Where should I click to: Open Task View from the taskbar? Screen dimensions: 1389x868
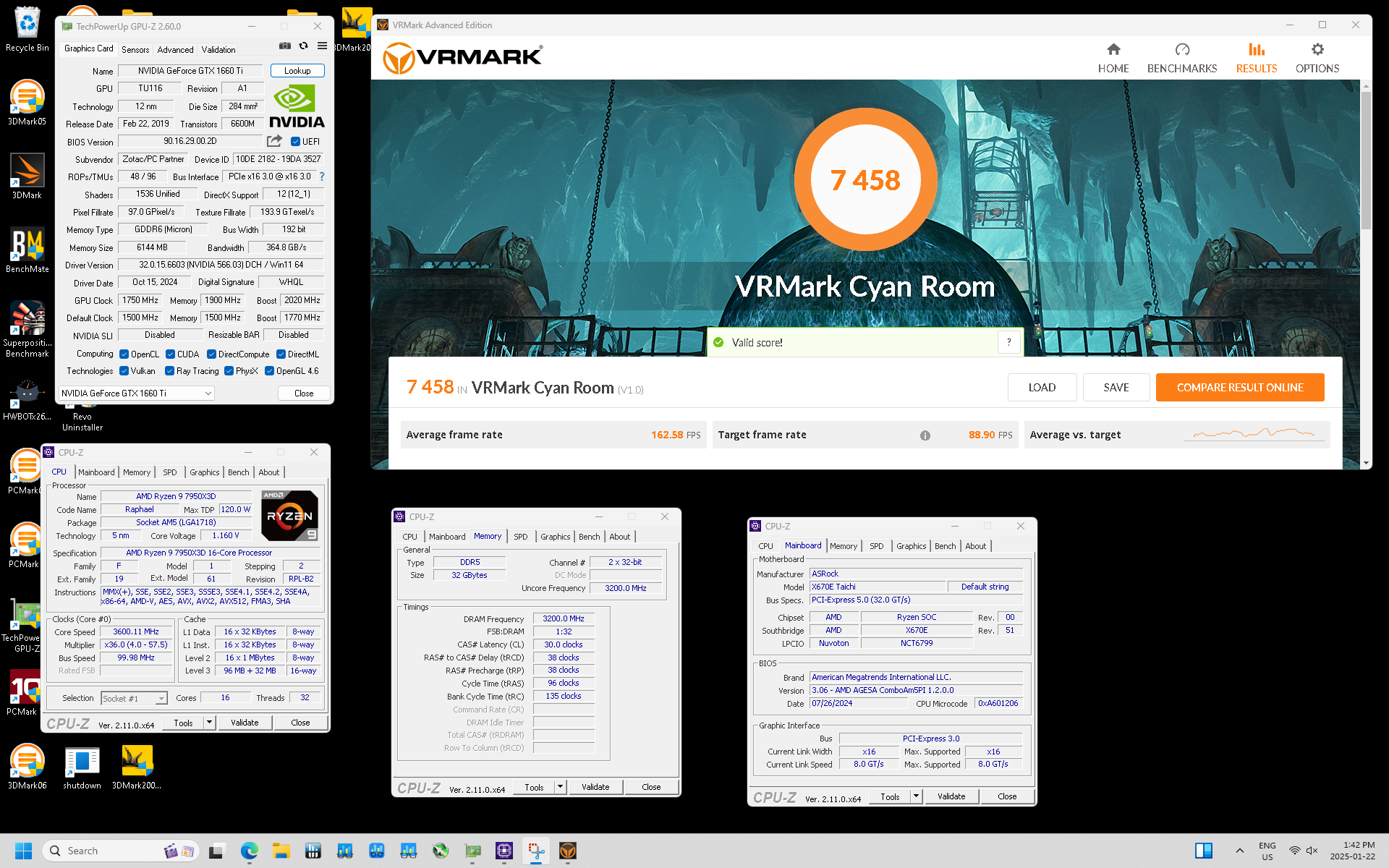click(216, 851)
